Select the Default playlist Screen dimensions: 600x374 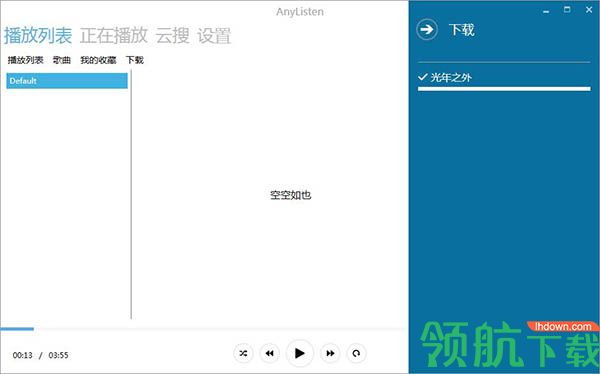coord(67,81)
